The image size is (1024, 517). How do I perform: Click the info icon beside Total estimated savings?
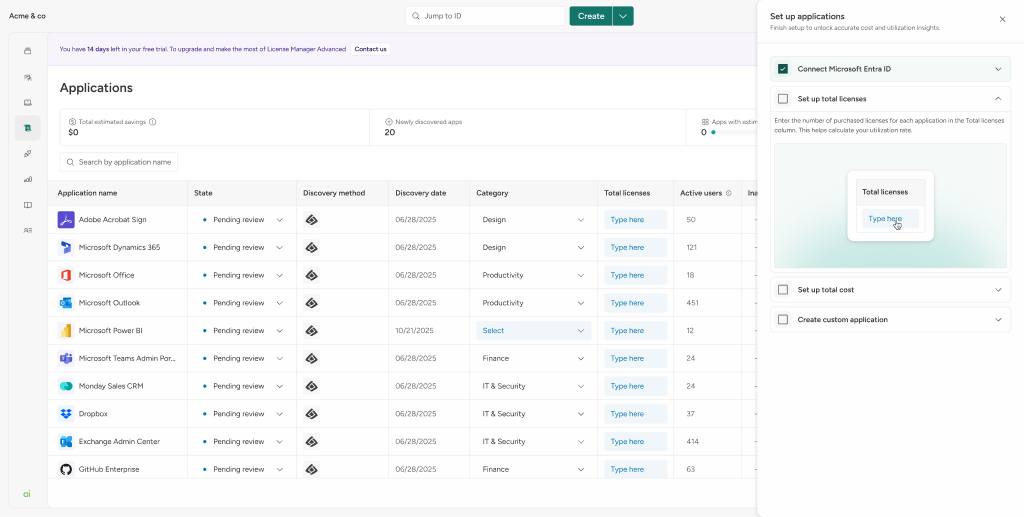click(x=152, y=122)
